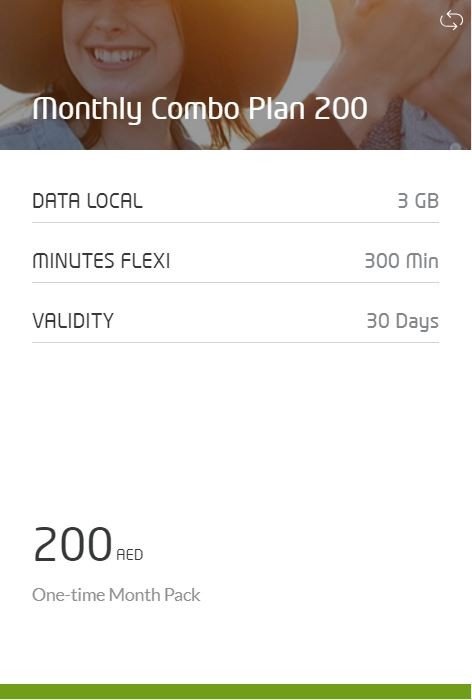
Task: Click the 30 Days validity value
Action: (x=402, y=322)
